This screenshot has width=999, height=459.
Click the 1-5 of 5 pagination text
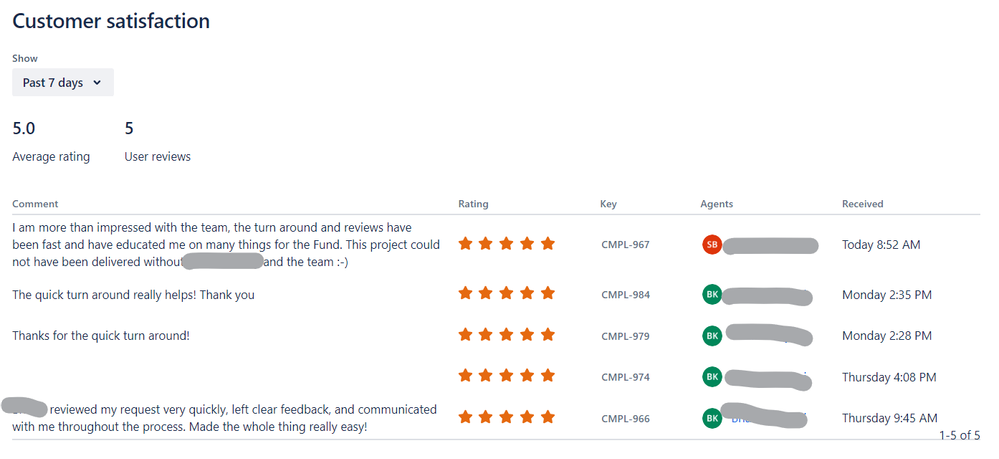point(959,435)
